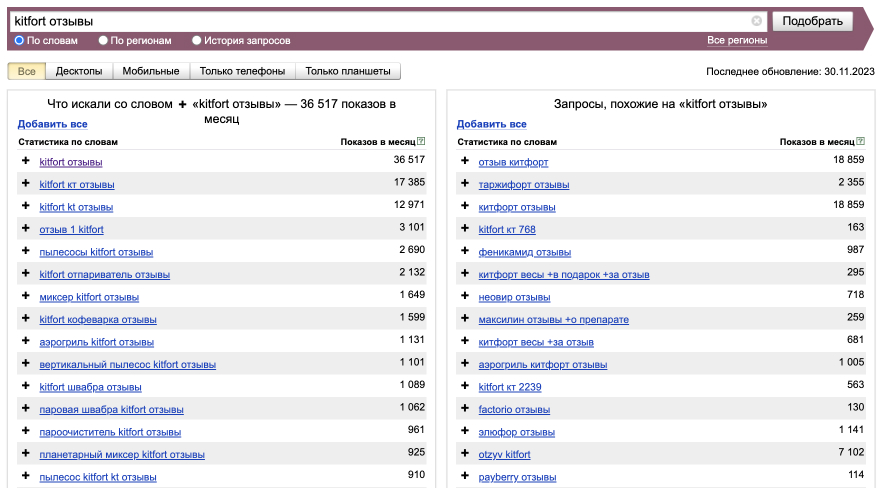Image resolution: width=880 pixels, height=488 pixels.
Task: Open the 'аэрогриль китфорт отзывы' link
Action: 543,365
